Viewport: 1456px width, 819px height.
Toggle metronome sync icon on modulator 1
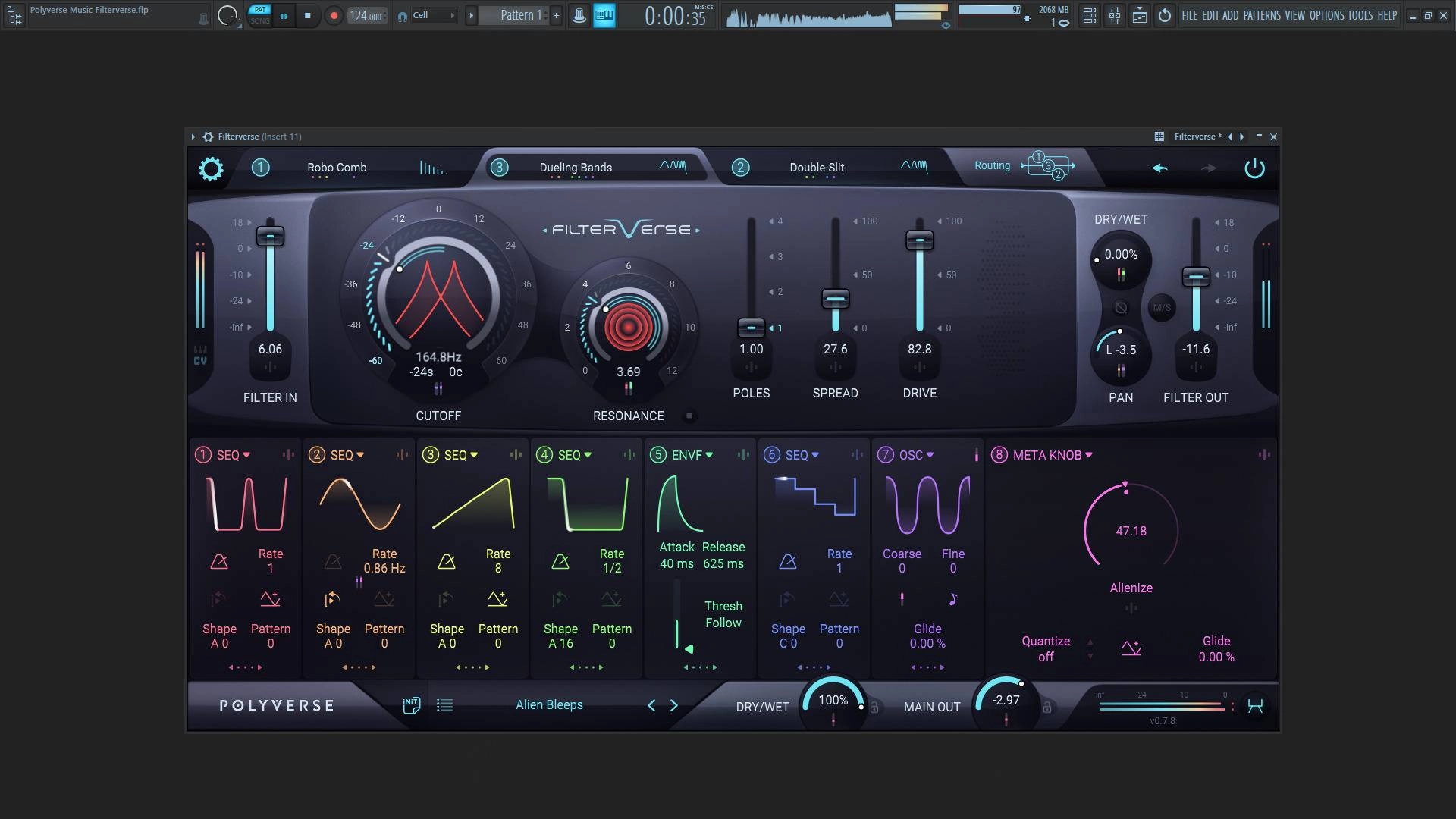(x=219, y=561)
